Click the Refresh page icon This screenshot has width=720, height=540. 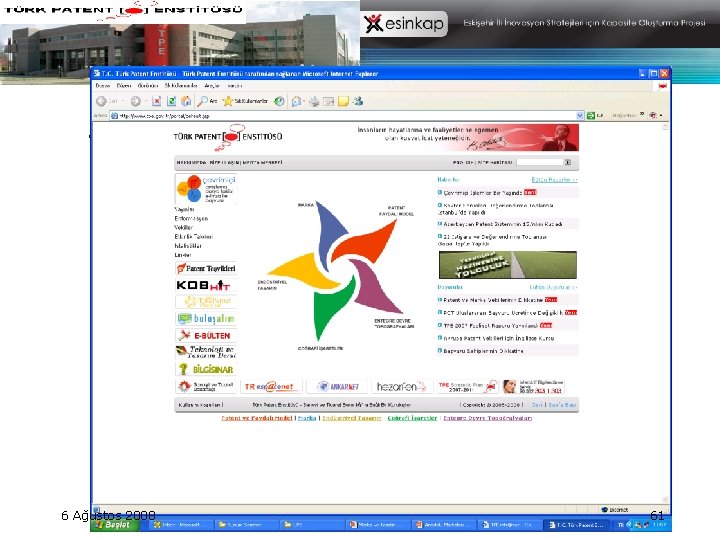[171, 101]
